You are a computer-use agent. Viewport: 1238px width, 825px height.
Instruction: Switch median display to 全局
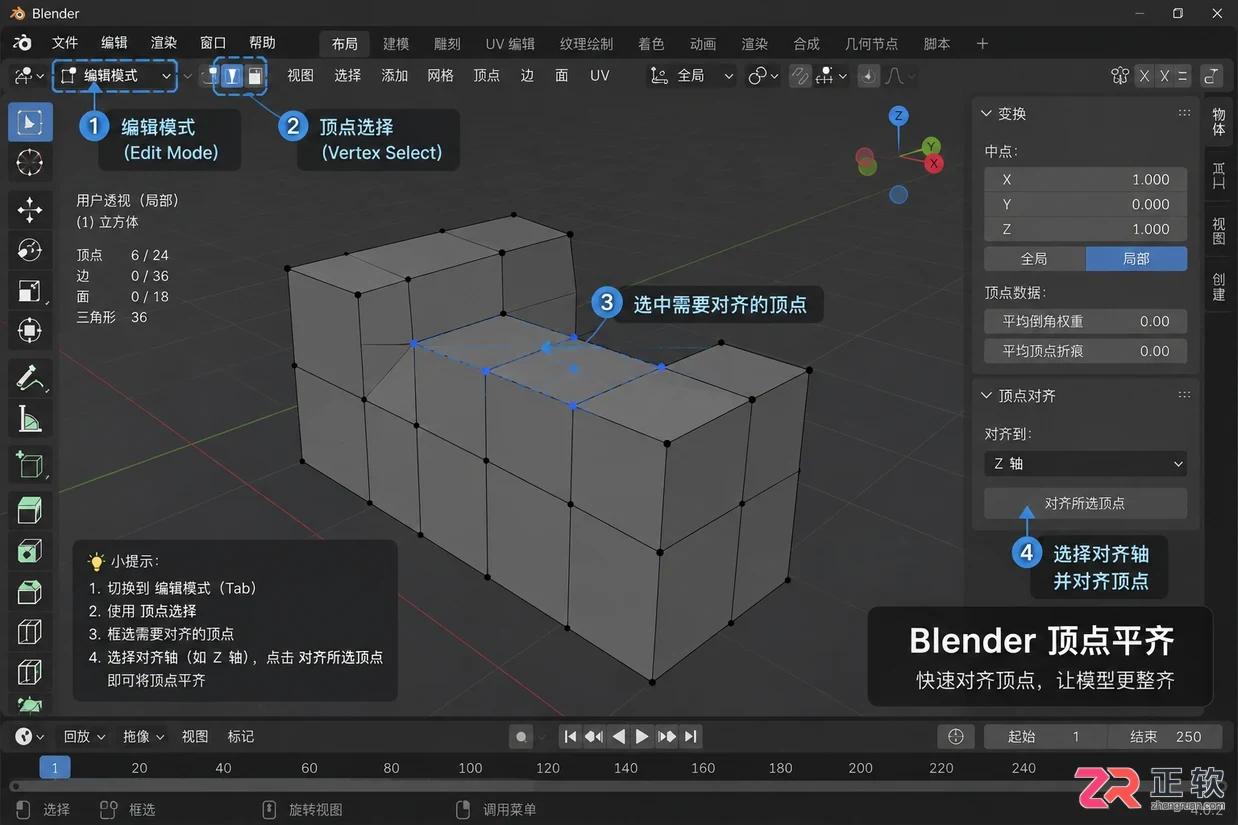click(x=1035, y=259)
